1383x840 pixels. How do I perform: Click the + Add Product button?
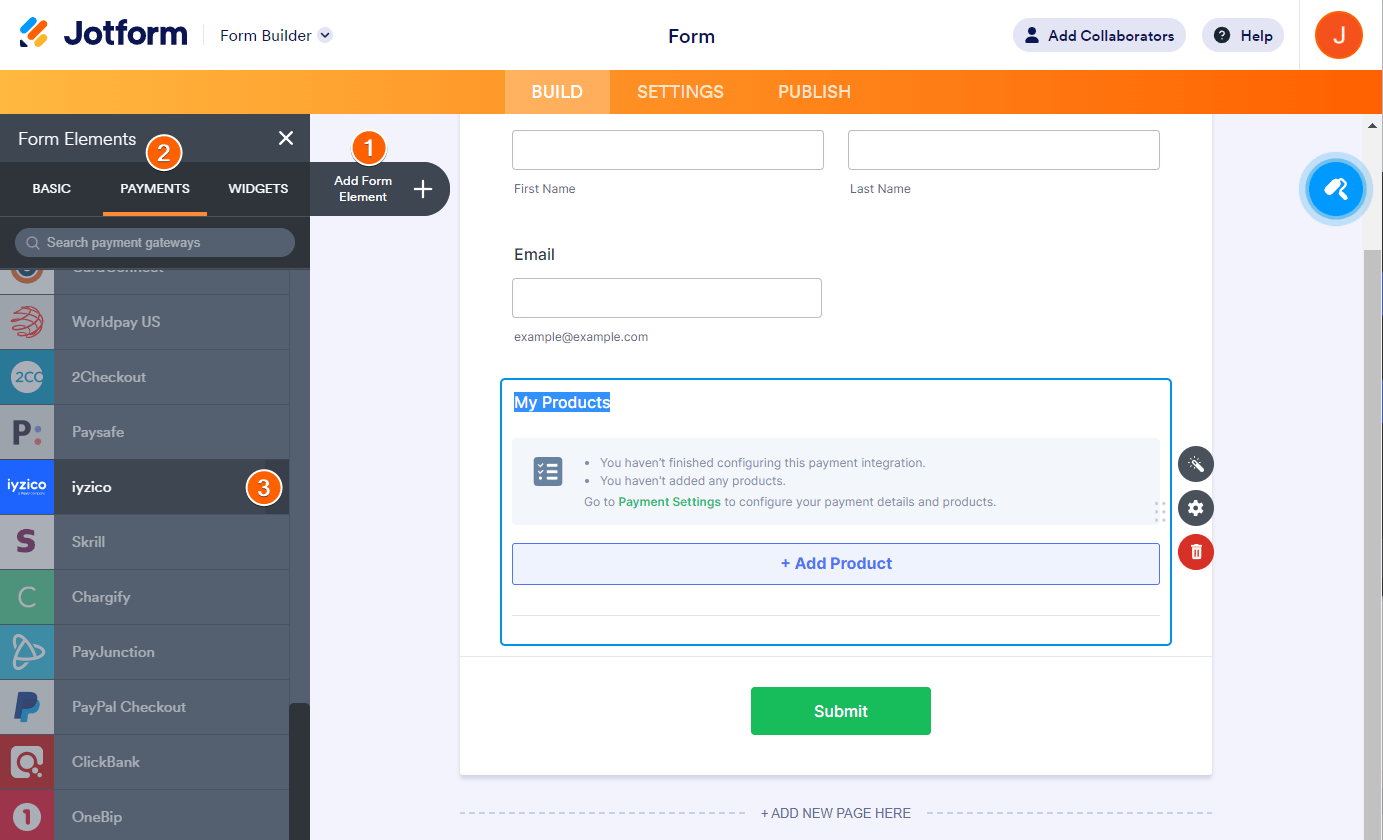(x=836, y=564)
